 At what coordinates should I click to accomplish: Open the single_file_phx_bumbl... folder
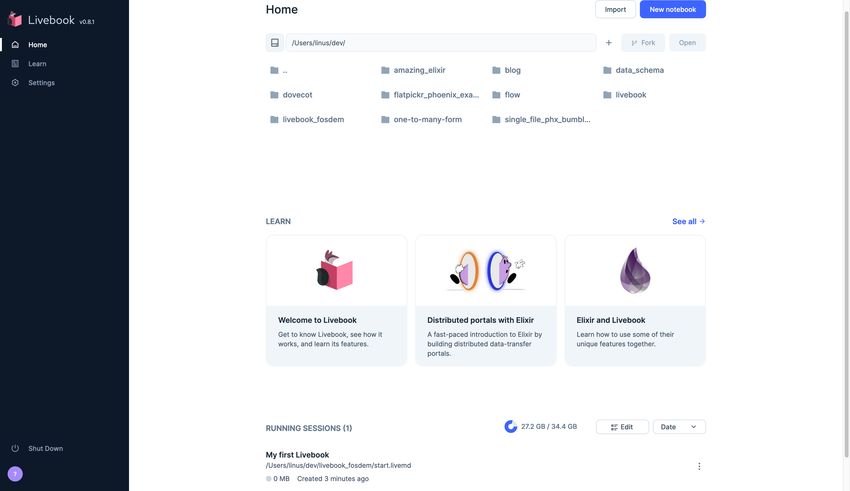[541, 119]
